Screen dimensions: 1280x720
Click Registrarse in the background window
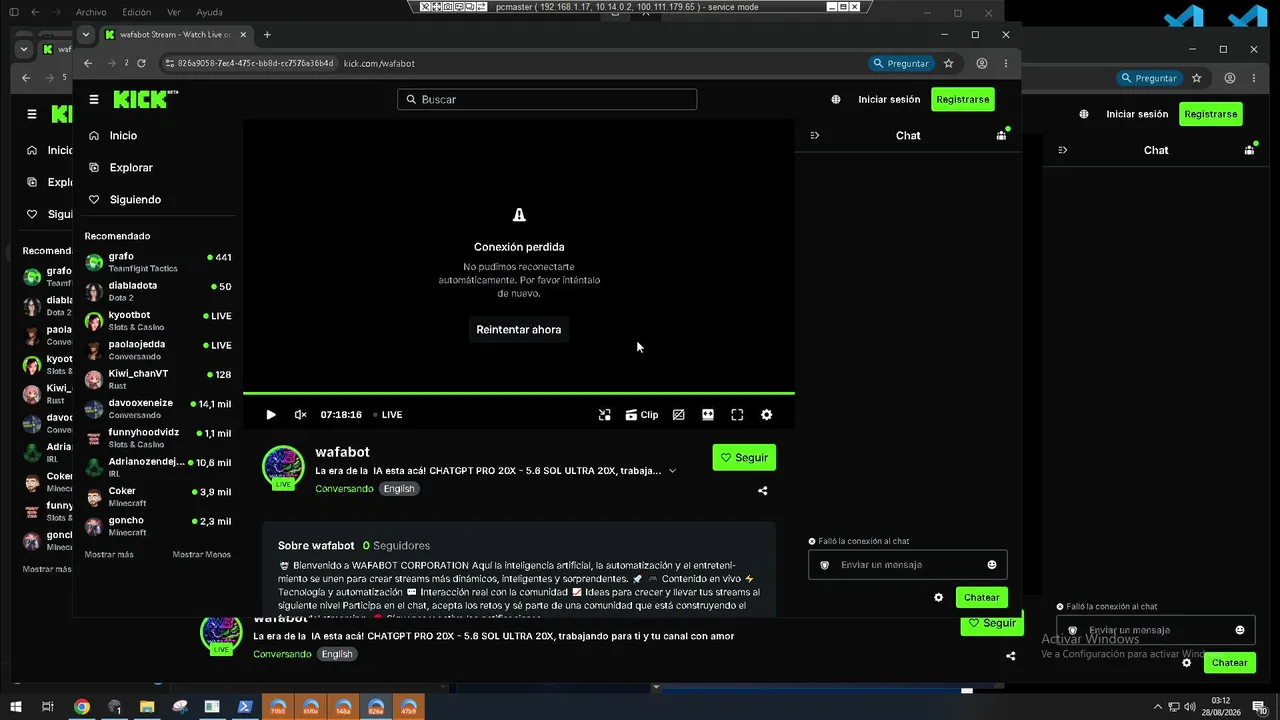(1211, 114)
